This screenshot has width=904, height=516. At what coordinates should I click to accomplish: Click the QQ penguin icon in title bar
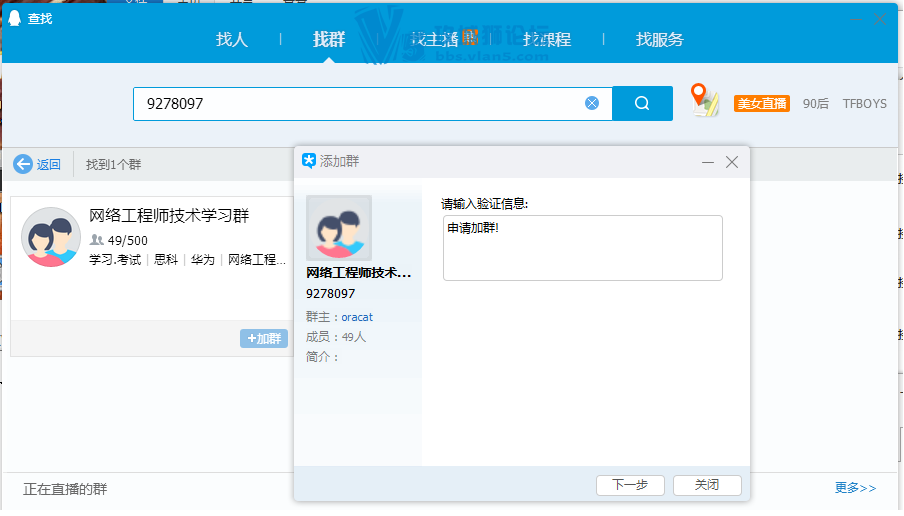[15, 17]
